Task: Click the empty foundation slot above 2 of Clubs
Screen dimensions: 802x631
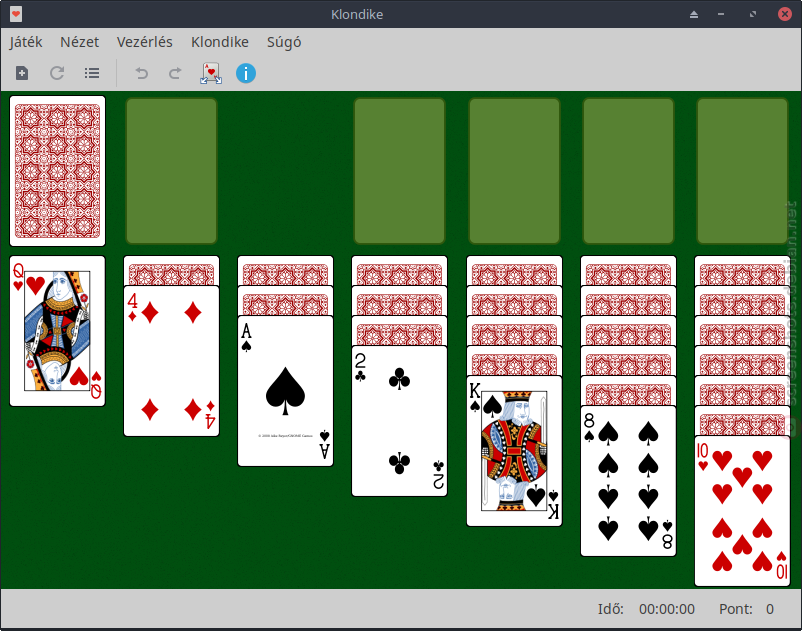Action: click(x=399, y=171)
